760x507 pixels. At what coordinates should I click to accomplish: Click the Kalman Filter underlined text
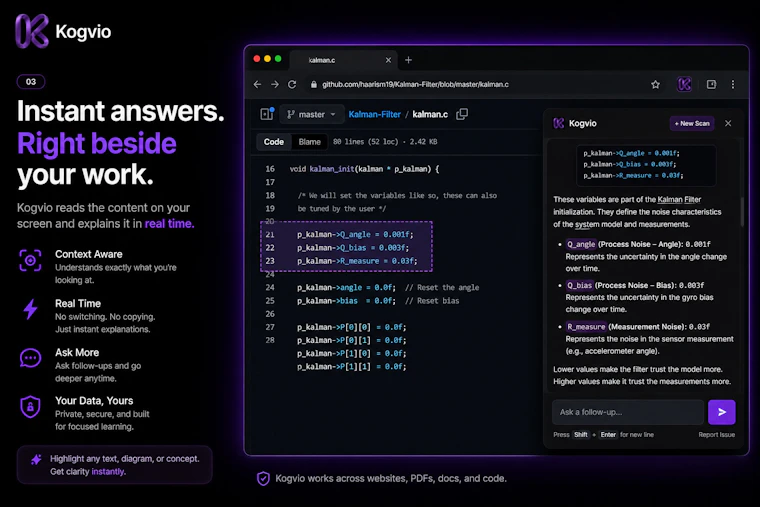tap(679, 200)
